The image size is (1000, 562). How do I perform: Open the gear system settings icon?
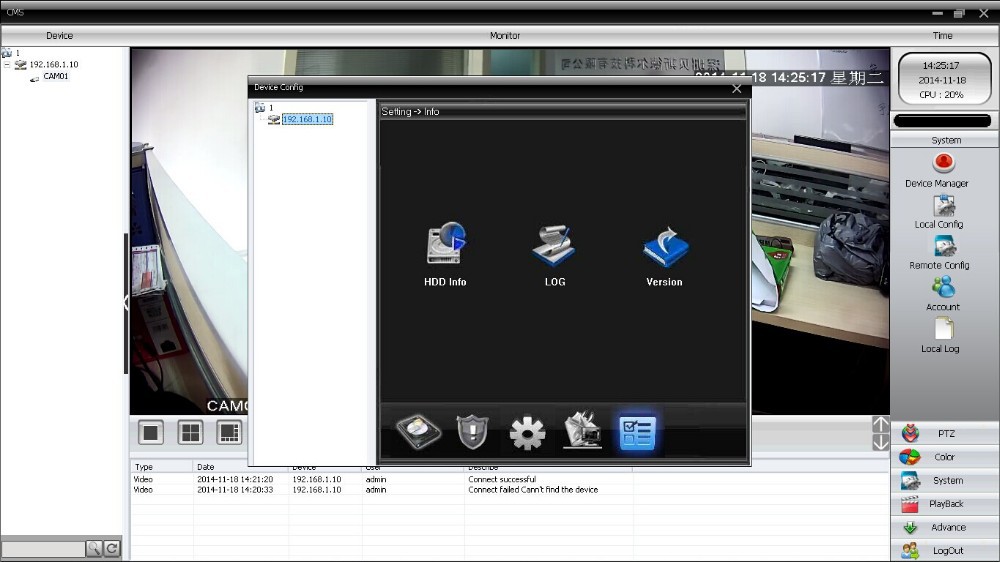527,433
